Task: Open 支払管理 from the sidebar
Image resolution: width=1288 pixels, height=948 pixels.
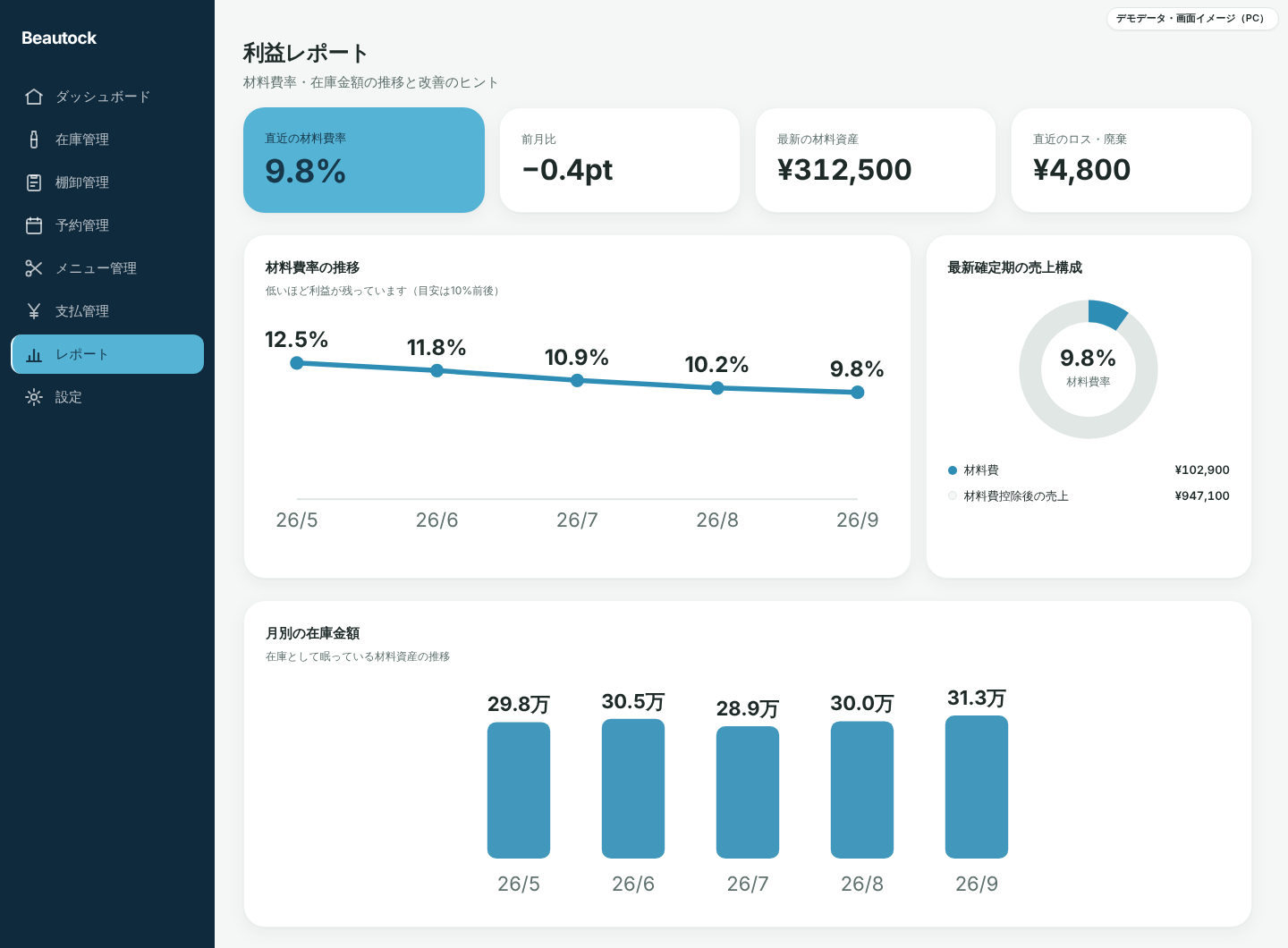Action: click(x=107, y=311)
